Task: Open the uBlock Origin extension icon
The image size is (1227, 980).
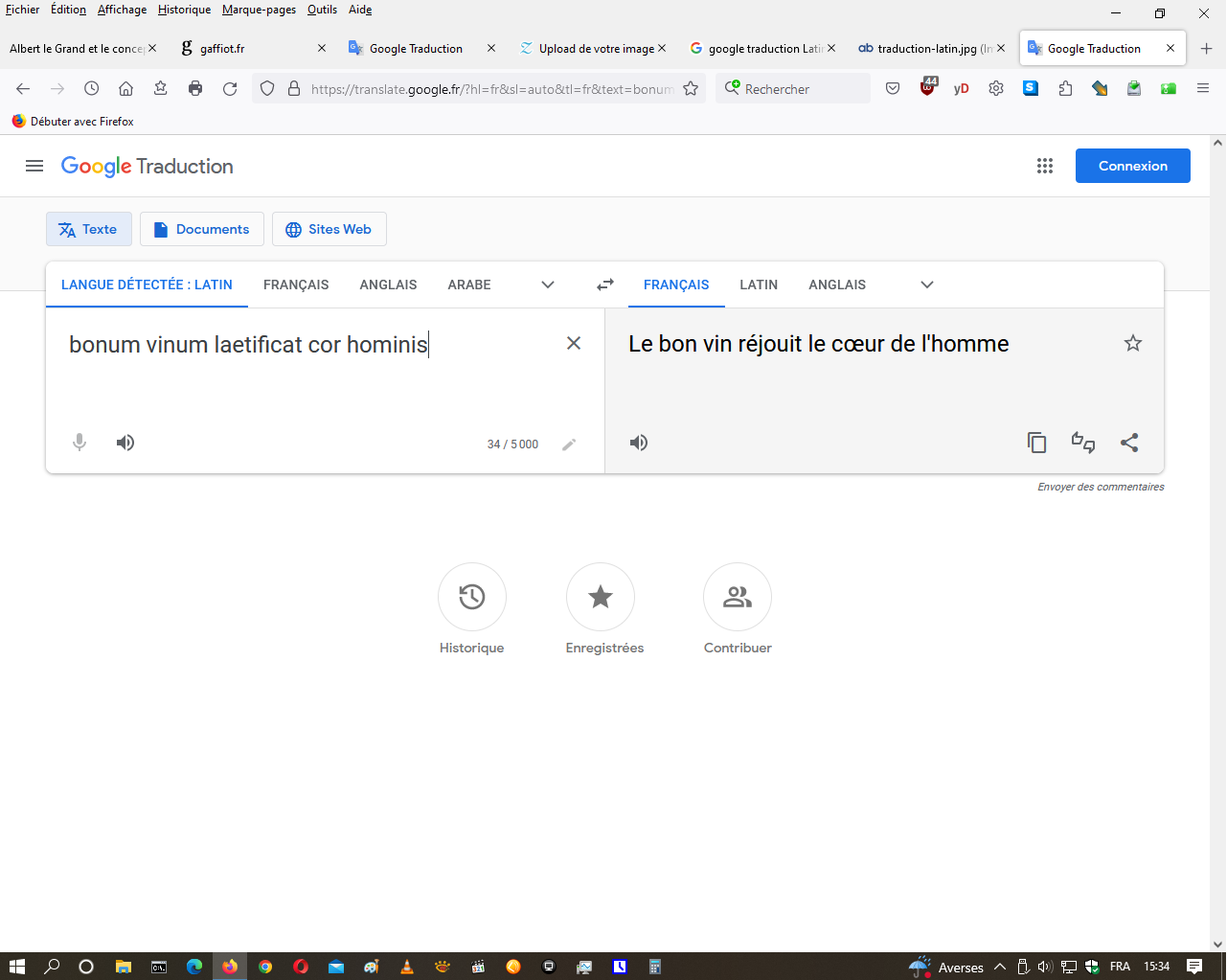Action: 927,88
